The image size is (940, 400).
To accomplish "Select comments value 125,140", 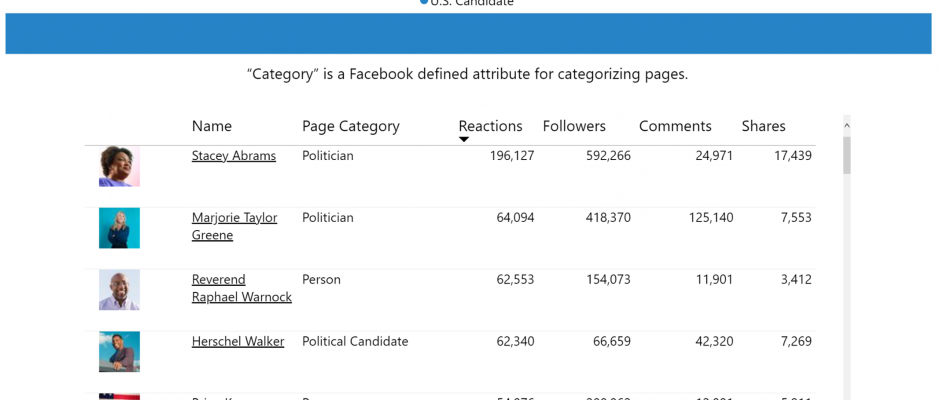I will point(710,218).
